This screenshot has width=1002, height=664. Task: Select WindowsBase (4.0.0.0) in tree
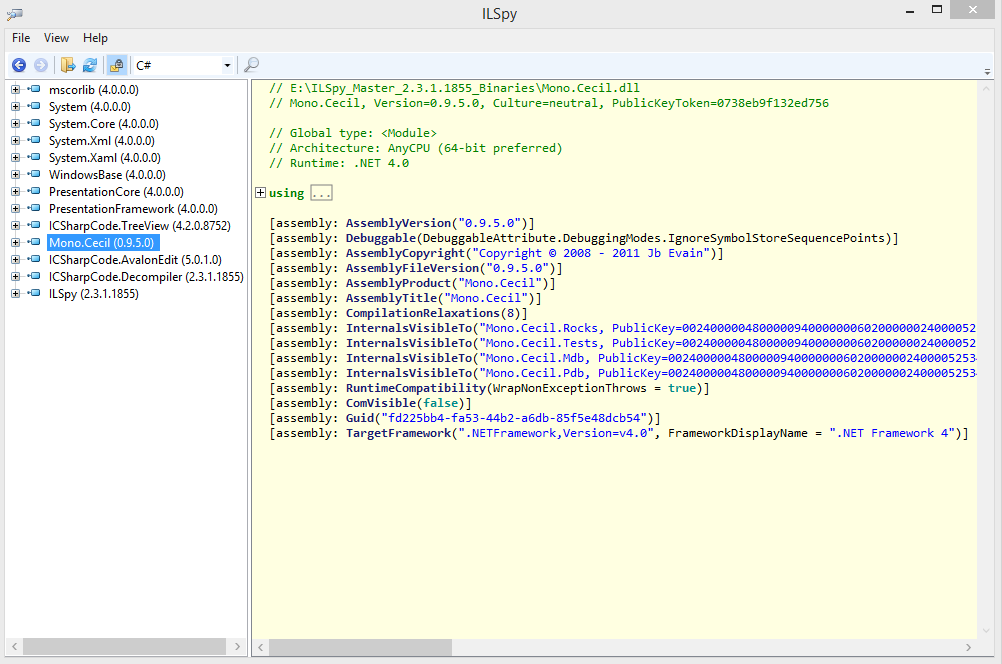[107, 174]
